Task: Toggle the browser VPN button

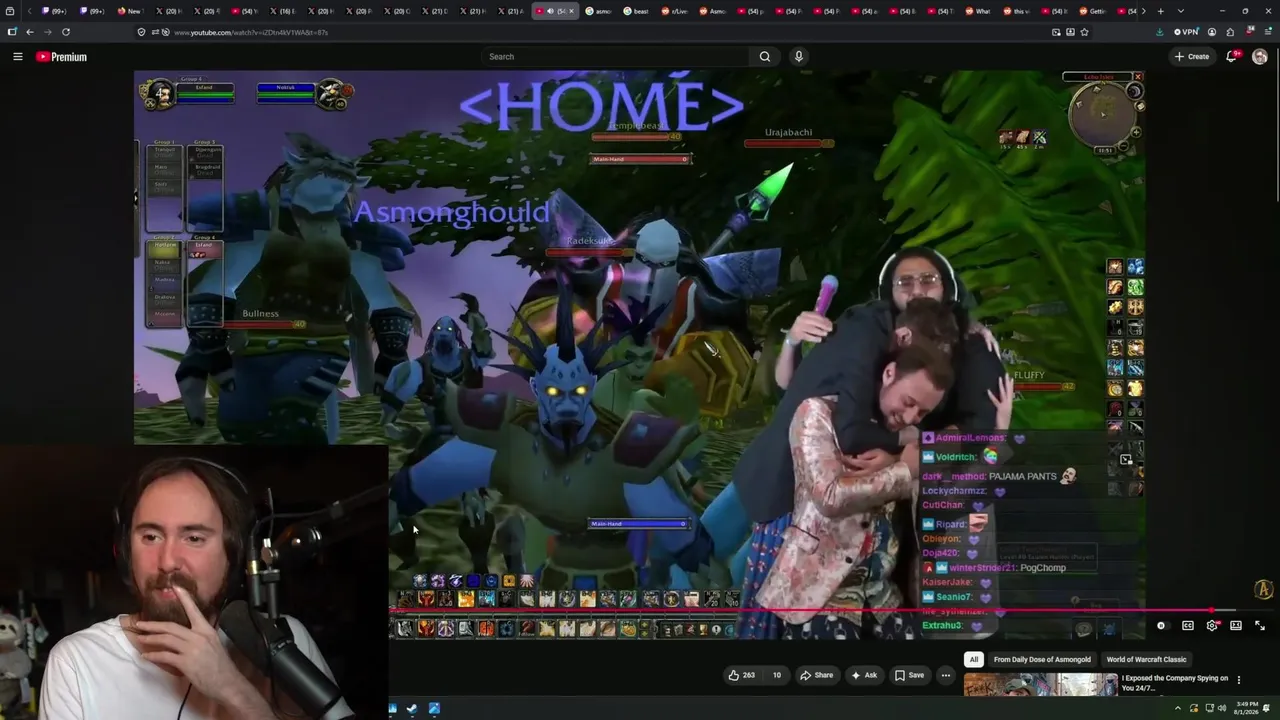Action: 1186,32
